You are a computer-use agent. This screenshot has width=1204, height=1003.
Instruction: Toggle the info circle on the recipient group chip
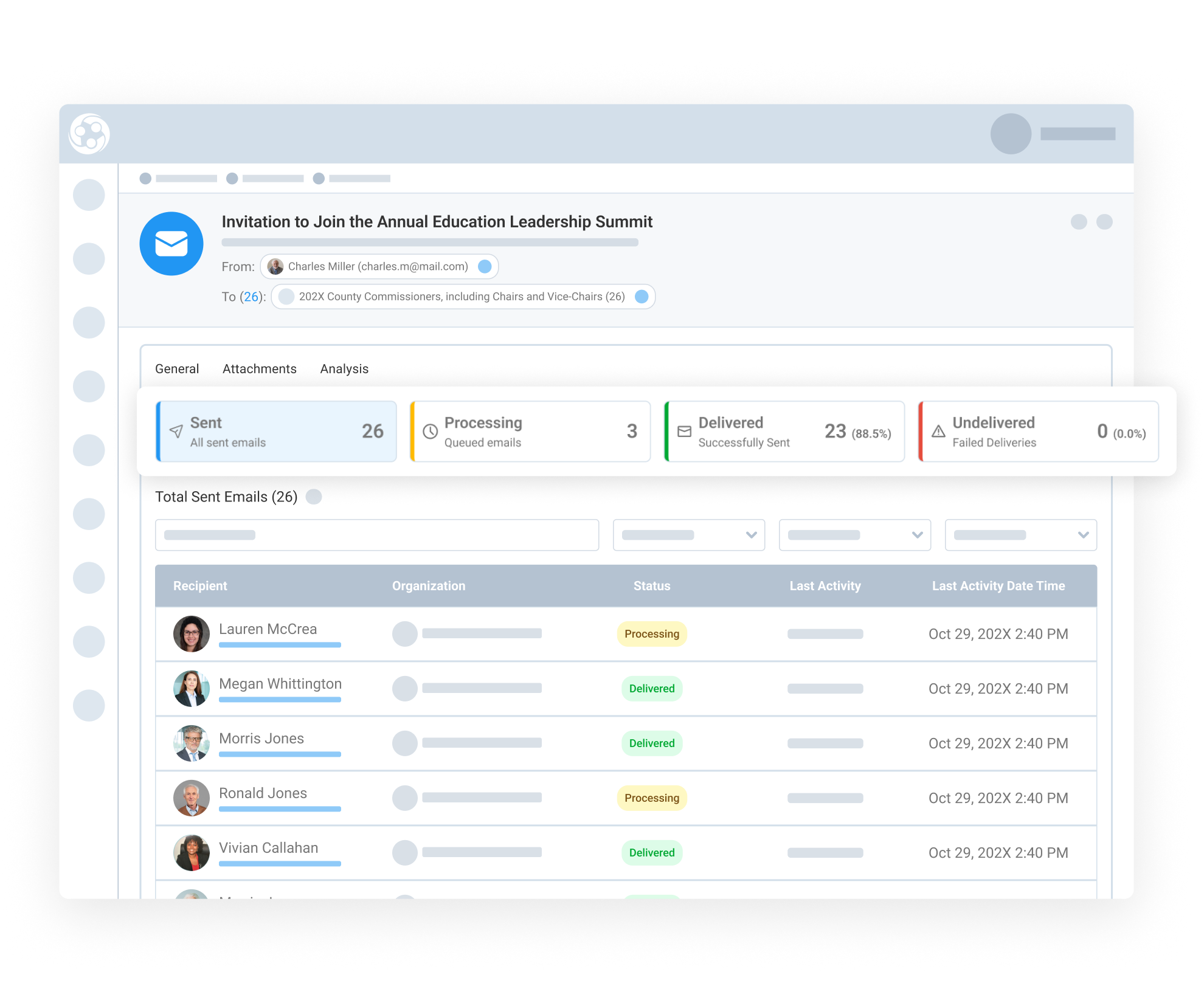pos(642,297)
